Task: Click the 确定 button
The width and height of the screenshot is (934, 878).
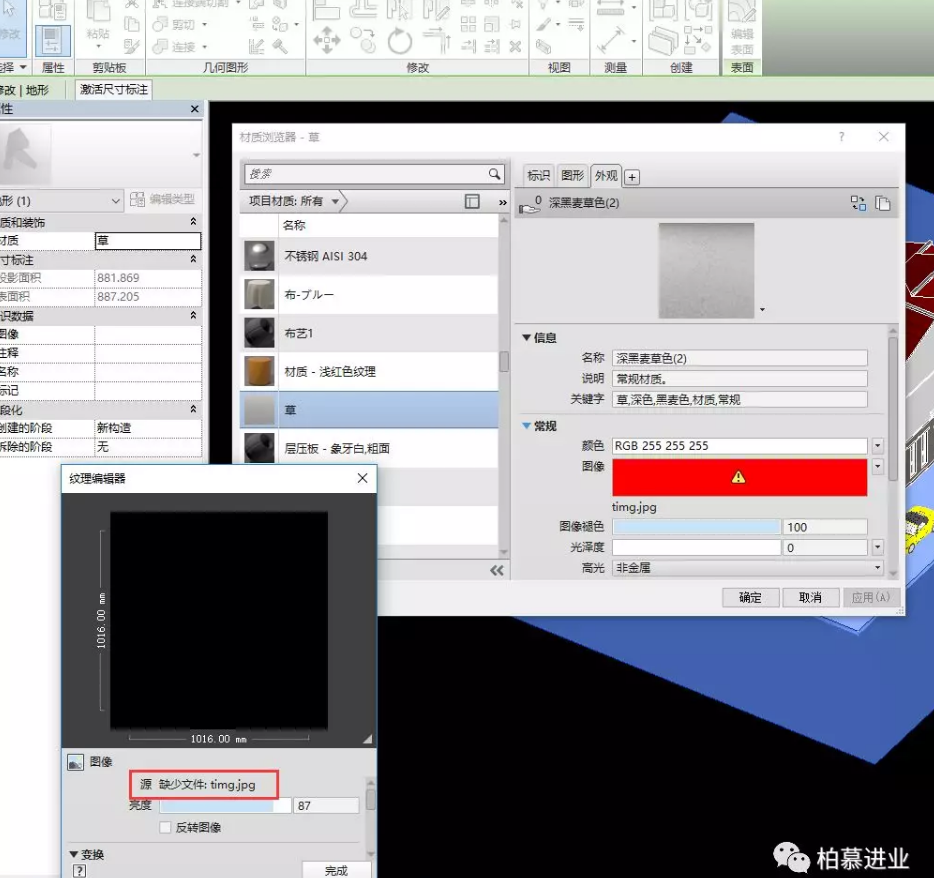Action: 750,597
